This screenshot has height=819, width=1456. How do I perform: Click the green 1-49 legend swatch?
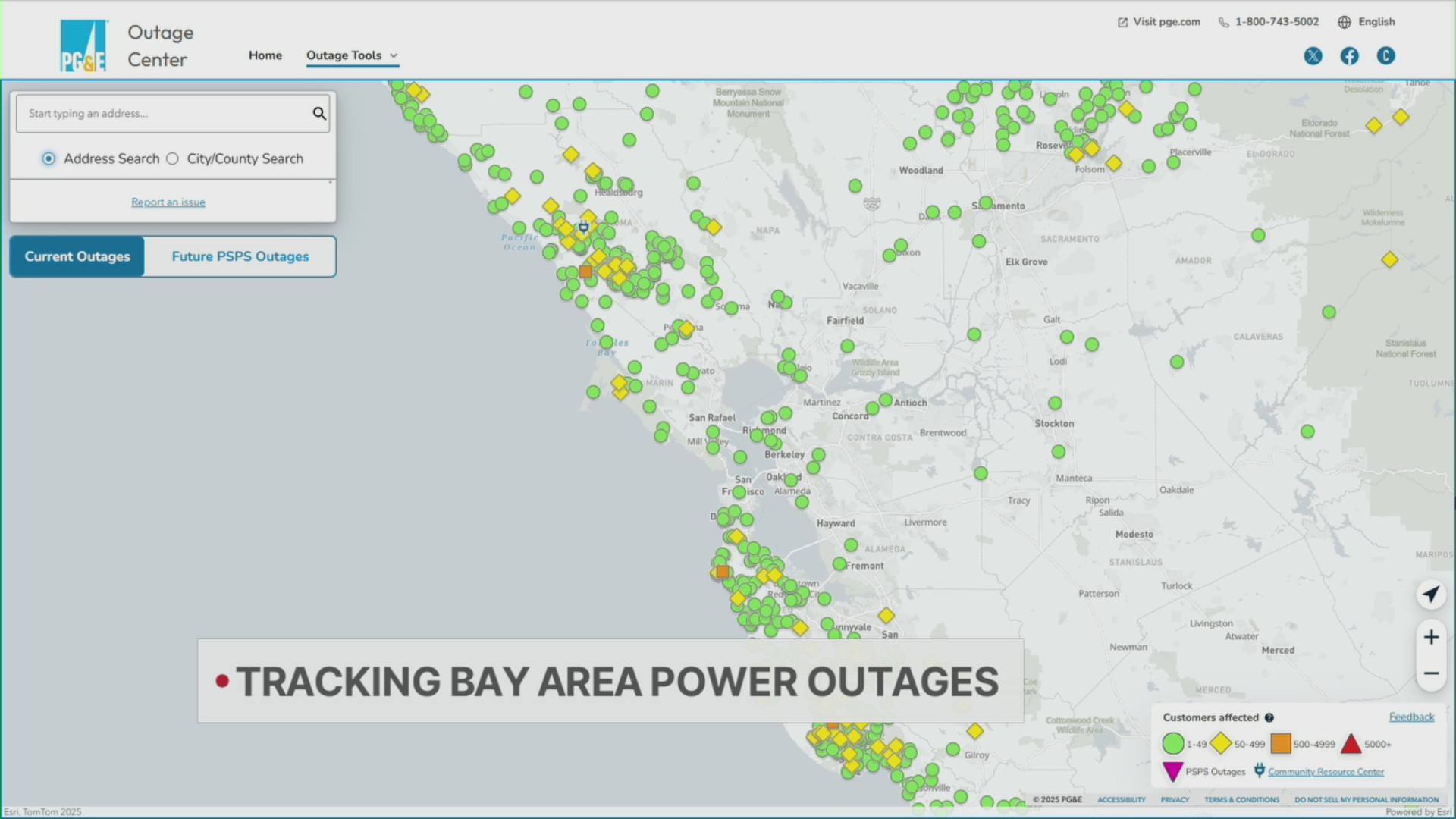1173,744
